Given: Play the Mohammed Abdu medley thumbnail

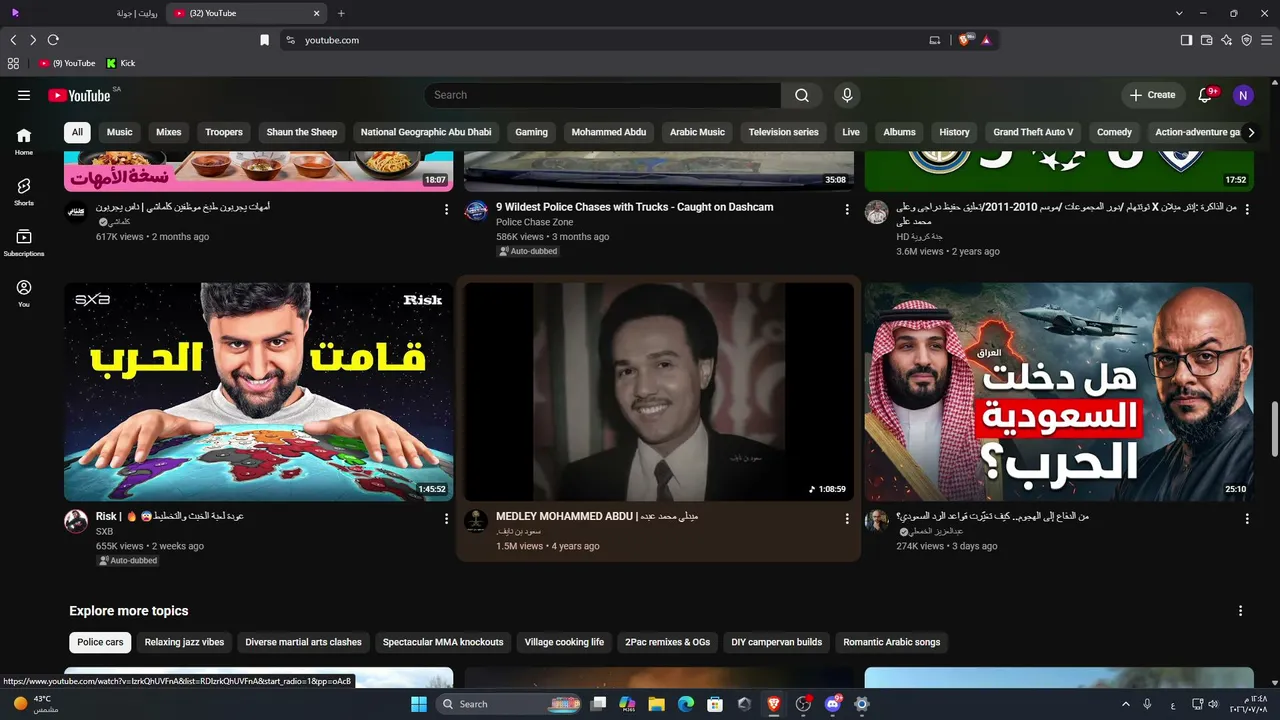Looking at the screenshot, I should tap(659, 391).
